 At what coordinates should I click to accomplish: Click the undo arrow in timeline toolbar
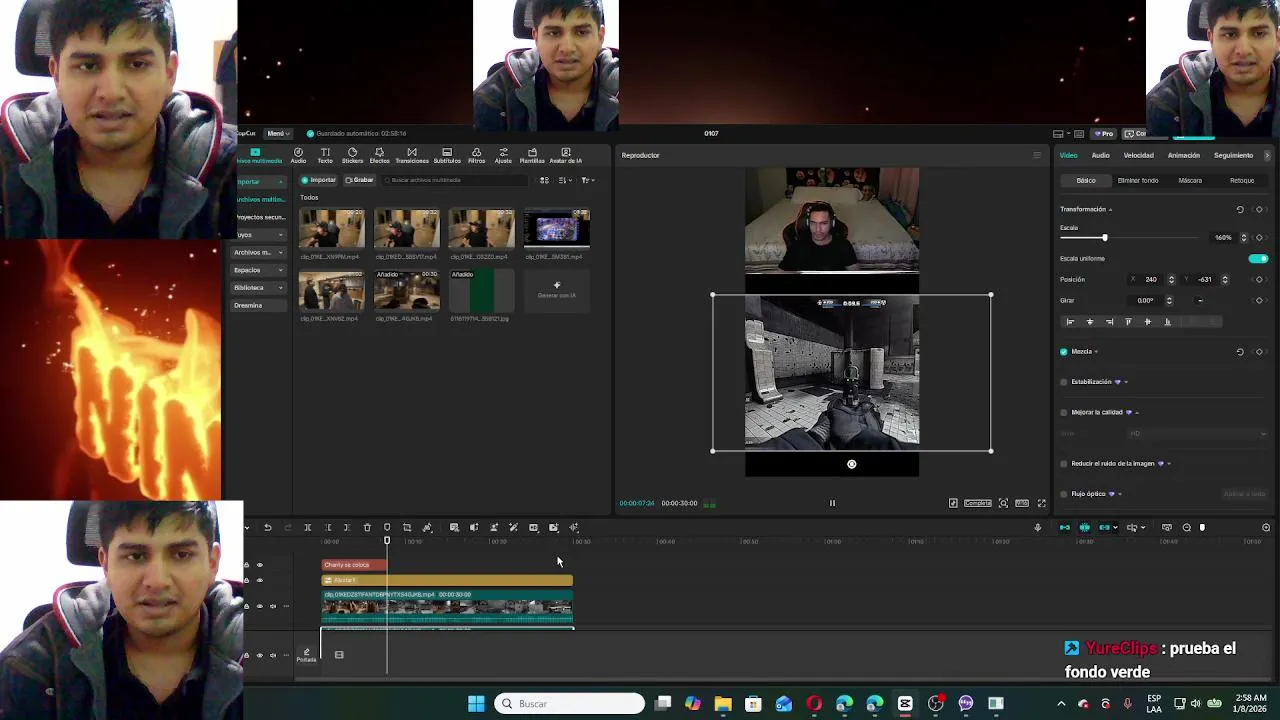click(x=267, y=528)
